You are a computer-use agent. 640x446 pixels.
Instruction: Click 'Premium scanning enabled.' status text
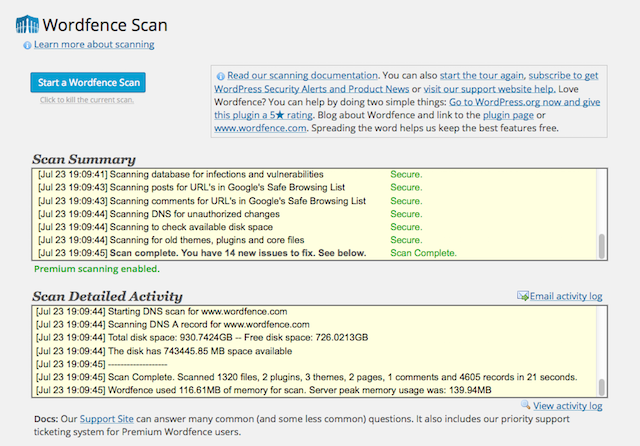tap(97, 269)
